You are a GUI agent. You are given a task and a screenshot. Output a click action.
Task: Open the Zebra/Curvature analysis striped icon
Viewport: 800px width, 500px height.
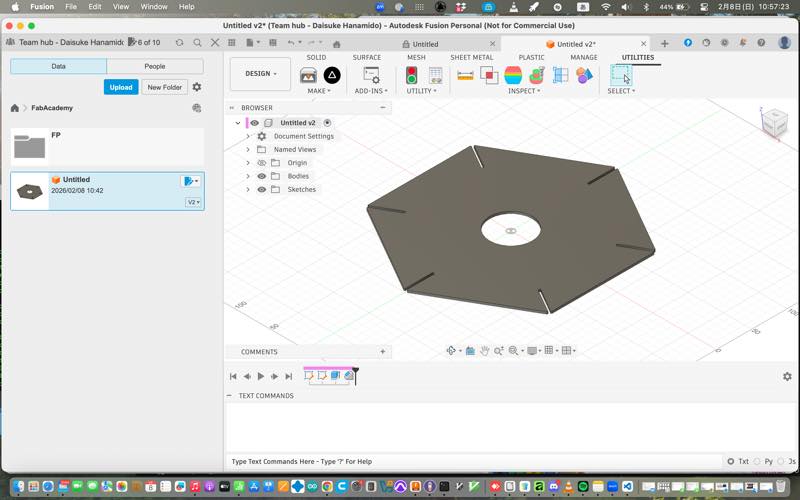tap(513, 75)
